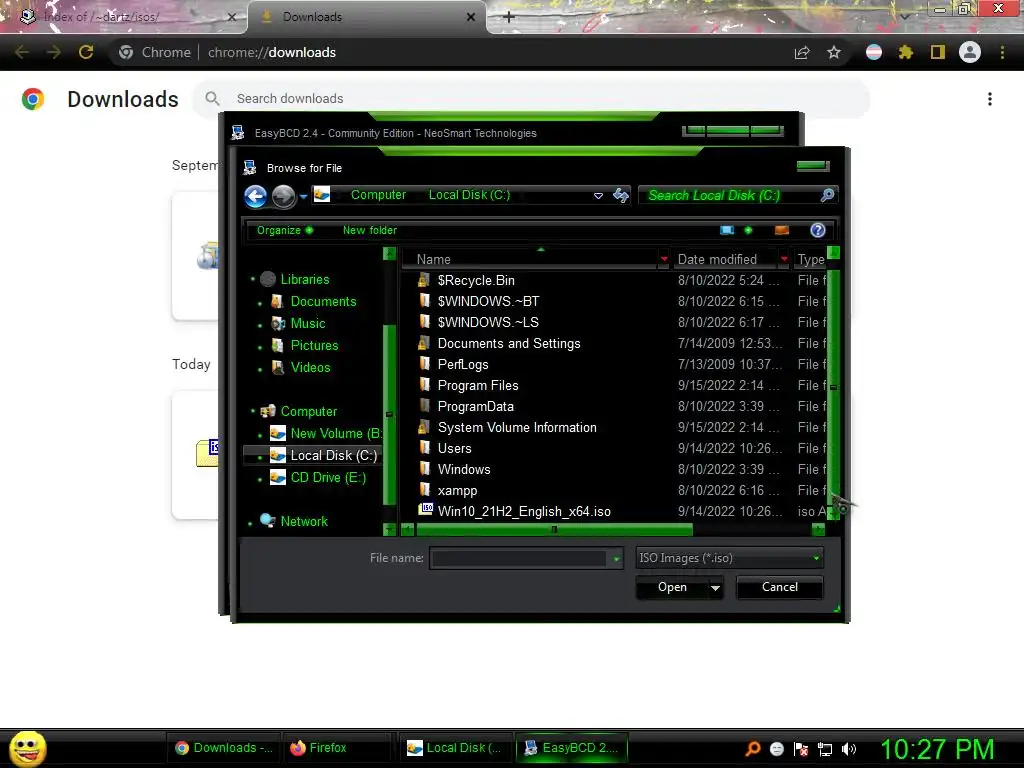Click Chrome side panel icon
This screenshot has width=1024, height=768.
coord(938,52)
